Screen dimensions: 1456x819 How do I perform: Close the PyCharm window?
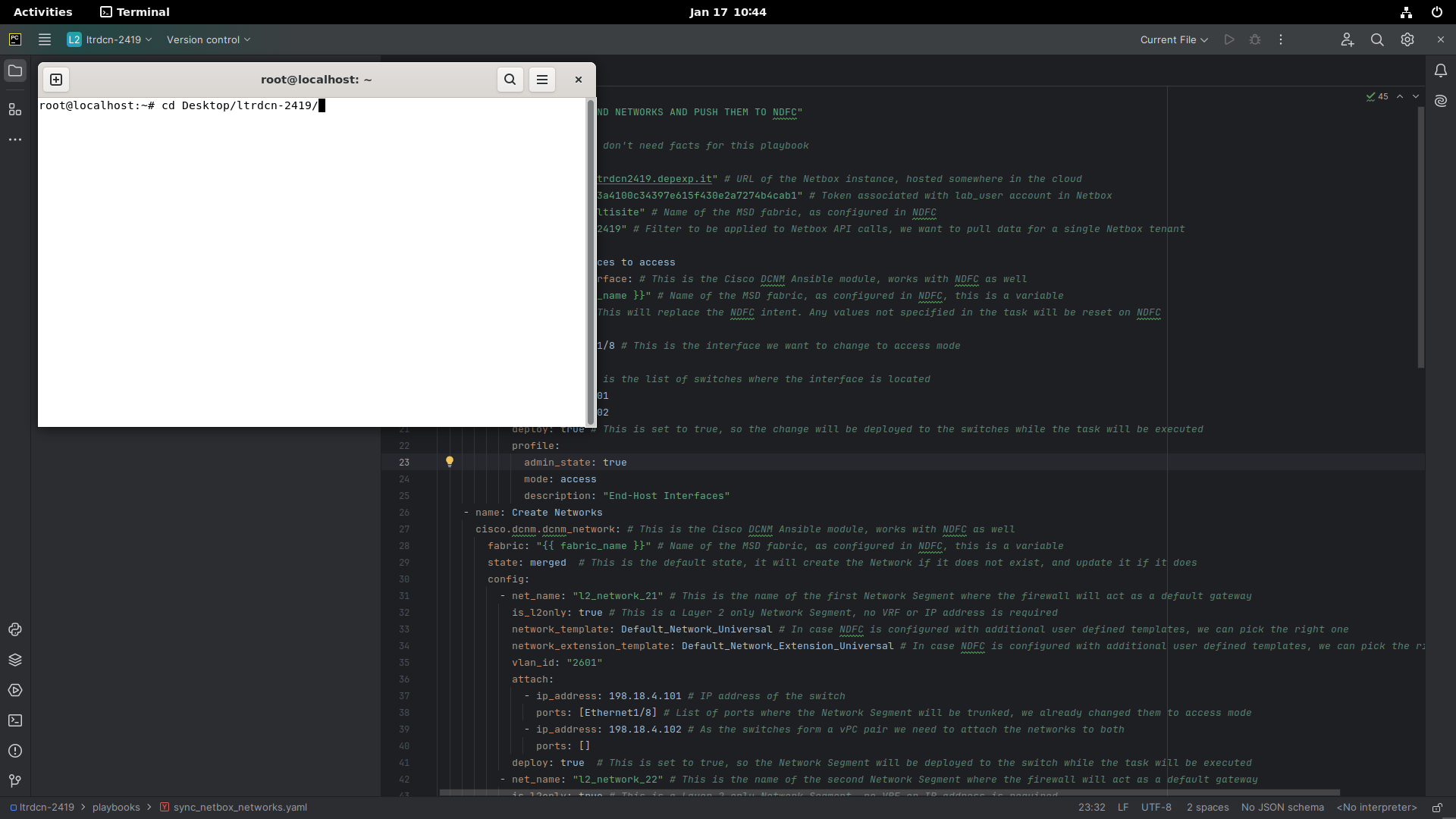click(x=1441, y=39)
